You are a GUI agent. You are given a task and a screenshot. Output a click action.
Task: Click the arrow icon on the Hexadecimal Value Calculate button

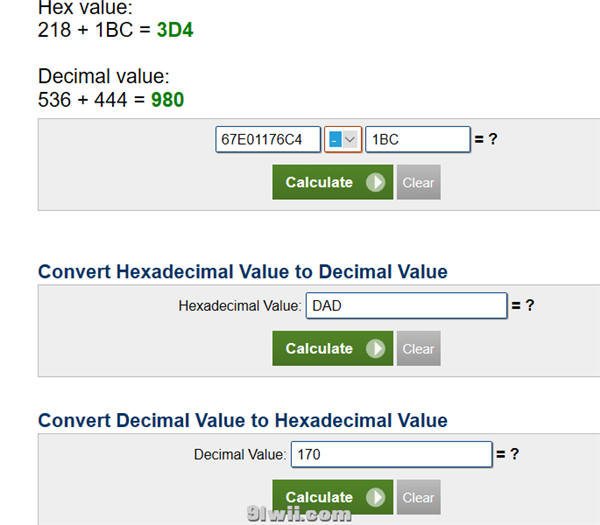coord(375,348)
